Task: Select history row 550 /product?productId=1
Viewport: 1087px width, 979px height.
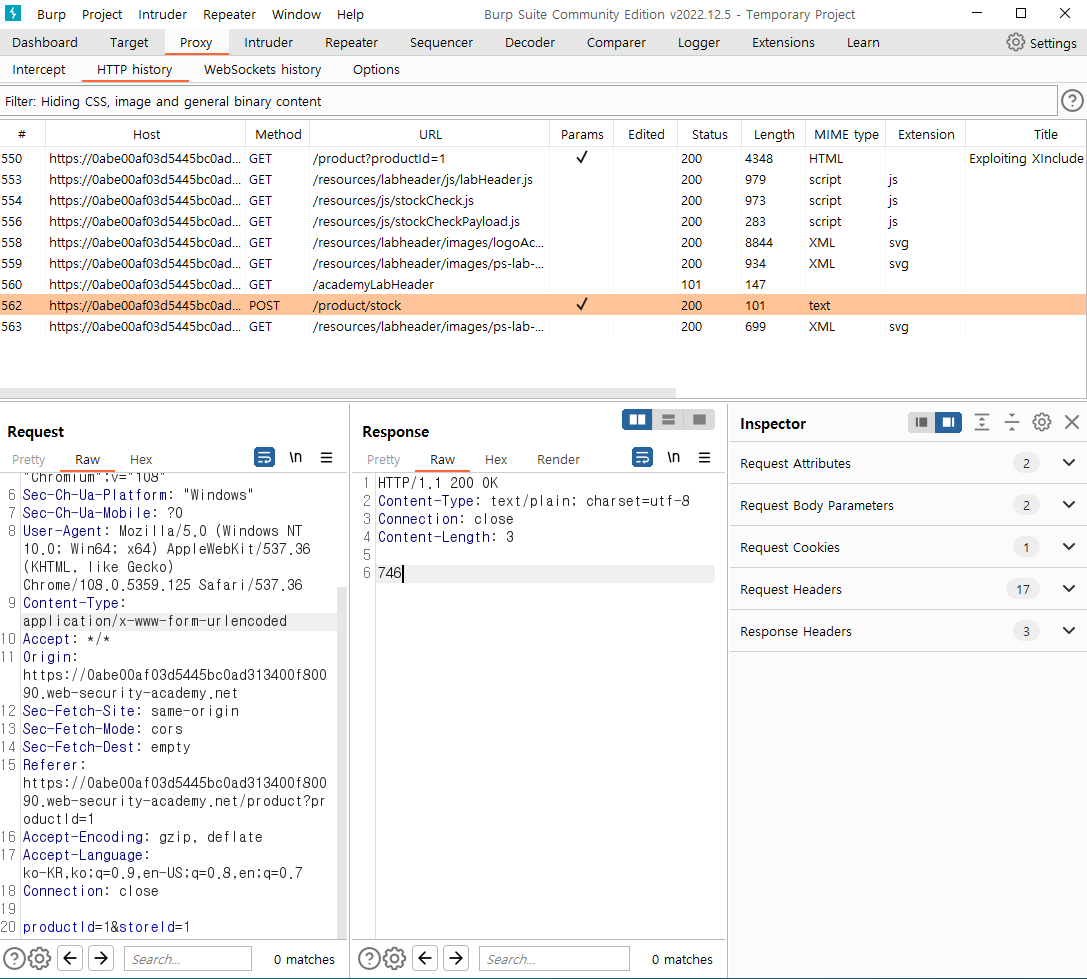Action: [x=543, y=158]
